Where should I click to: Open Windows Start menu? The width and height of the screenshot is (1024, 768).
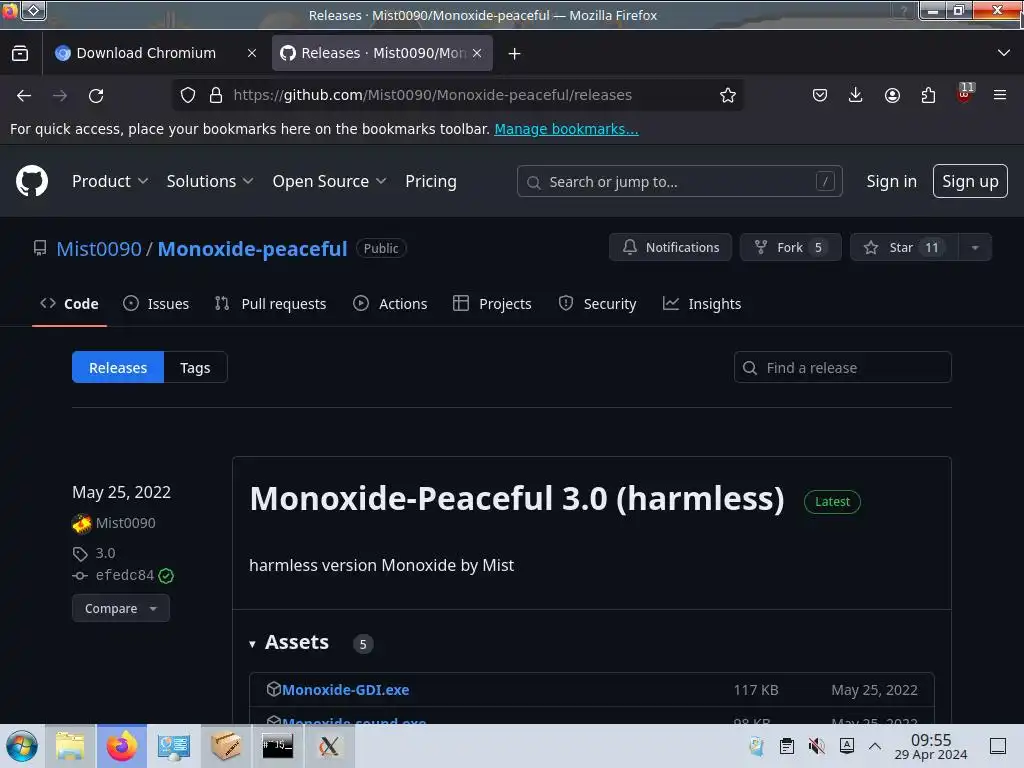[x=22, y=746]
